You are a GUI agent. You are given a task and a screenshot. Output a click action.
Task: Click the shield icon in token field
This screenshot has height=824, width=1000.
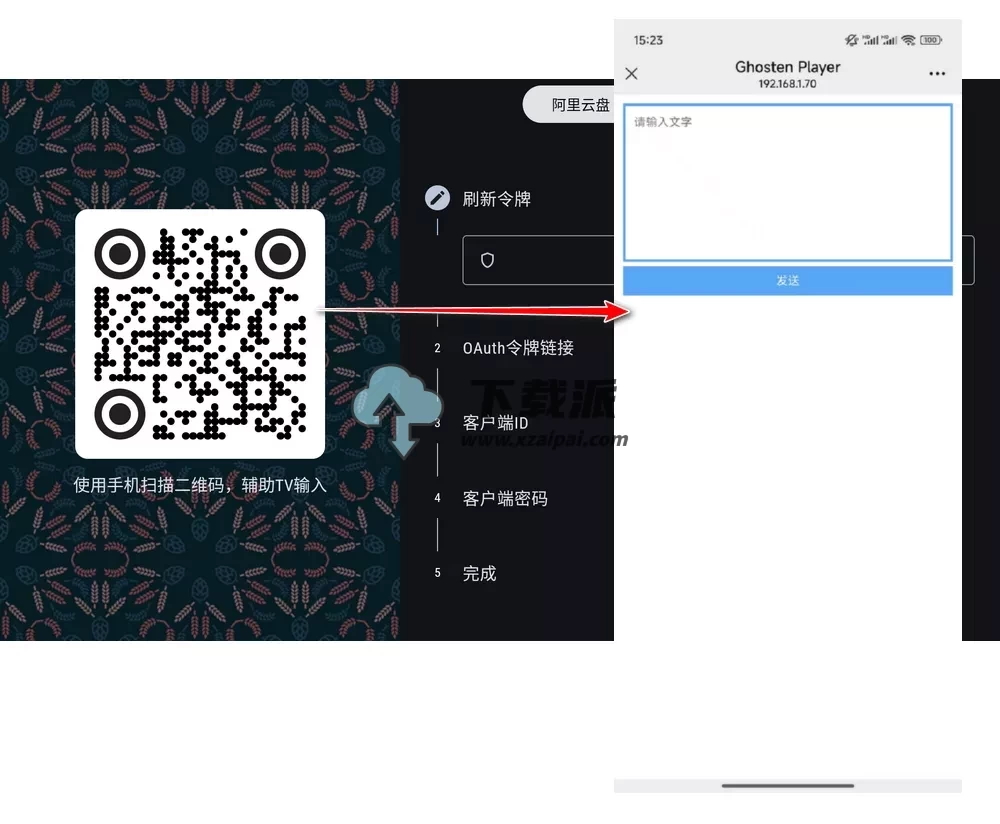pos(487,260)
